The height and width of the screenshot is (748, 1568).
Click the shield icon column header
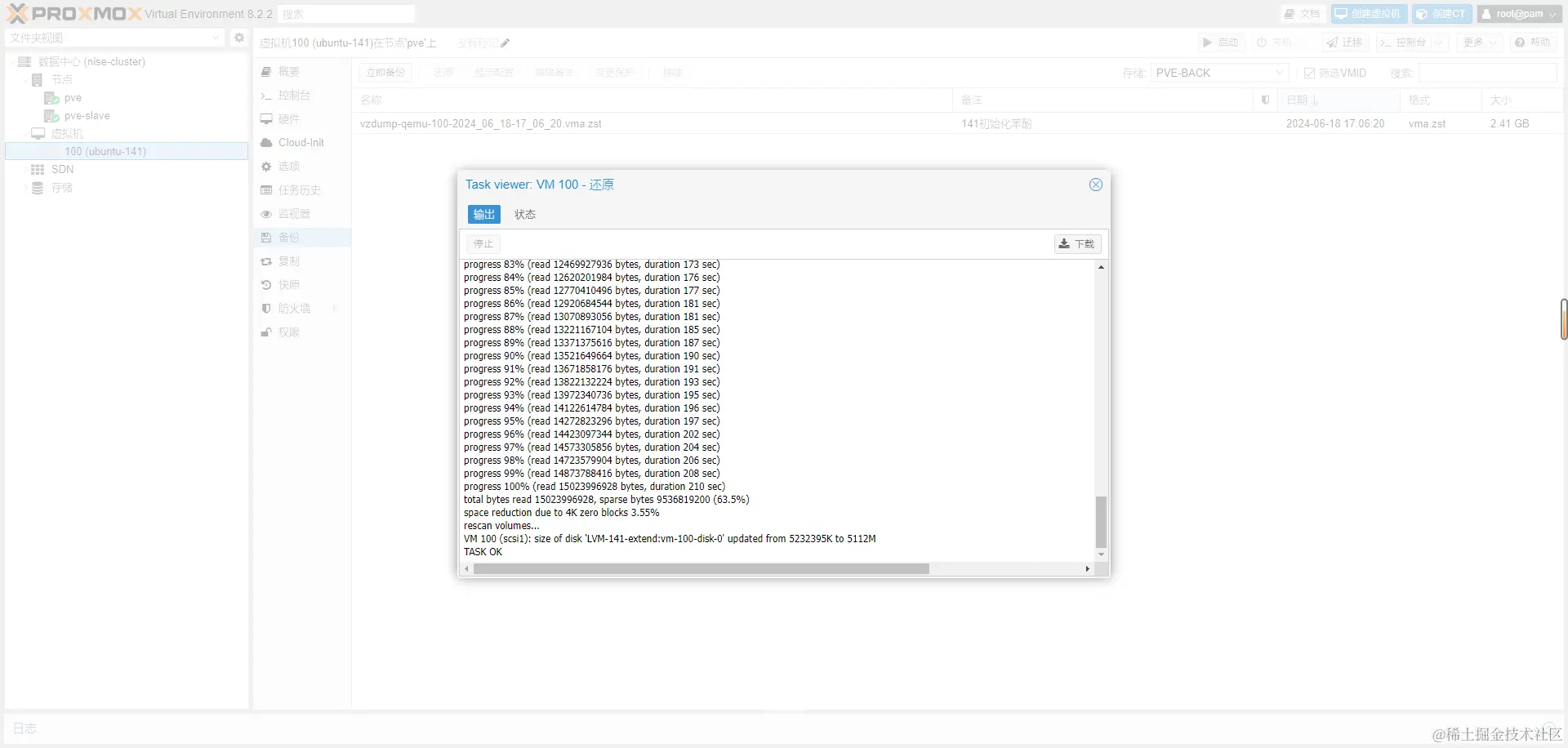tap(1265, 100)
